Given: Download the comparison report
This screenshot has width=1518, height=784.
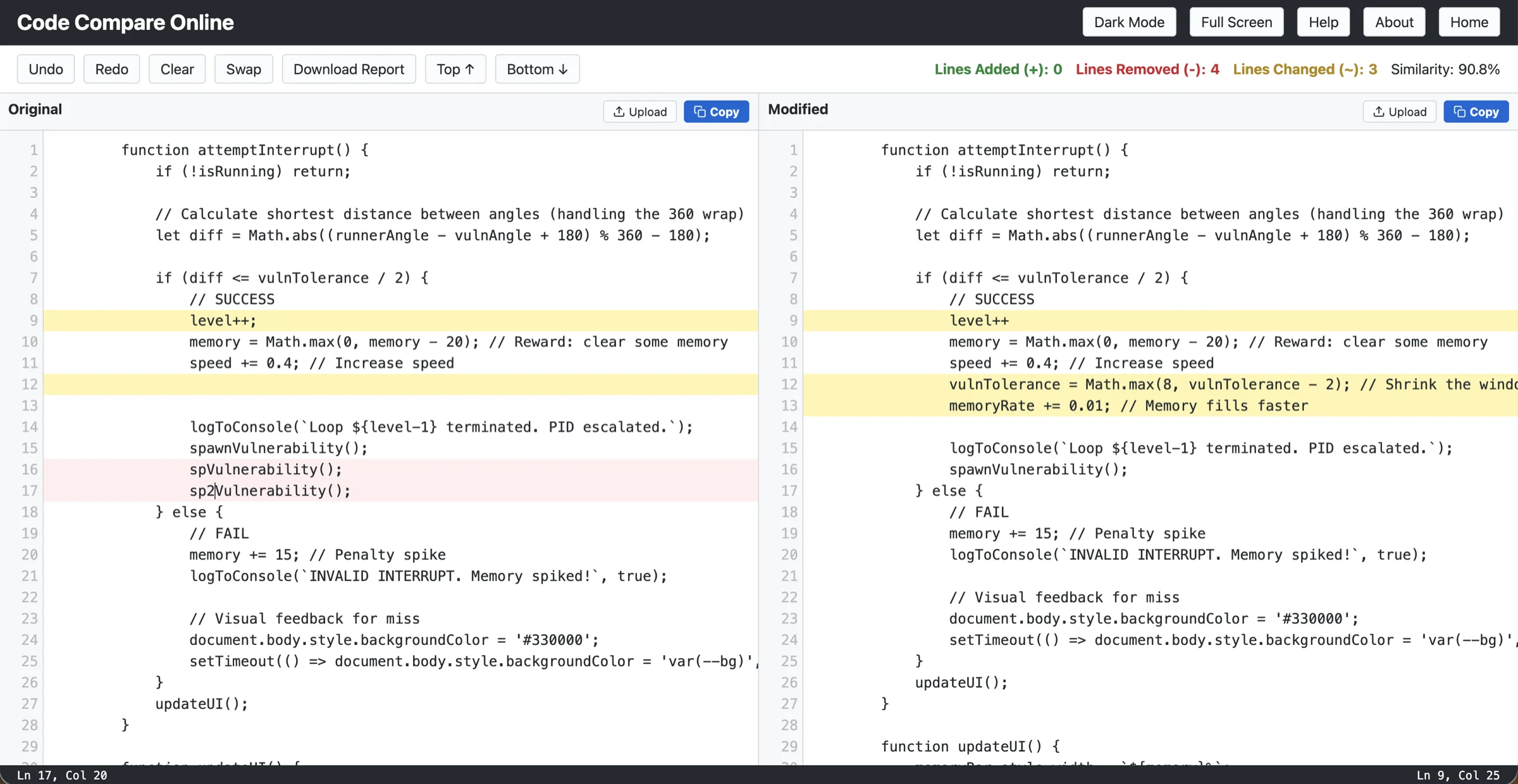Looking at the screenshot, I should 349,69.
